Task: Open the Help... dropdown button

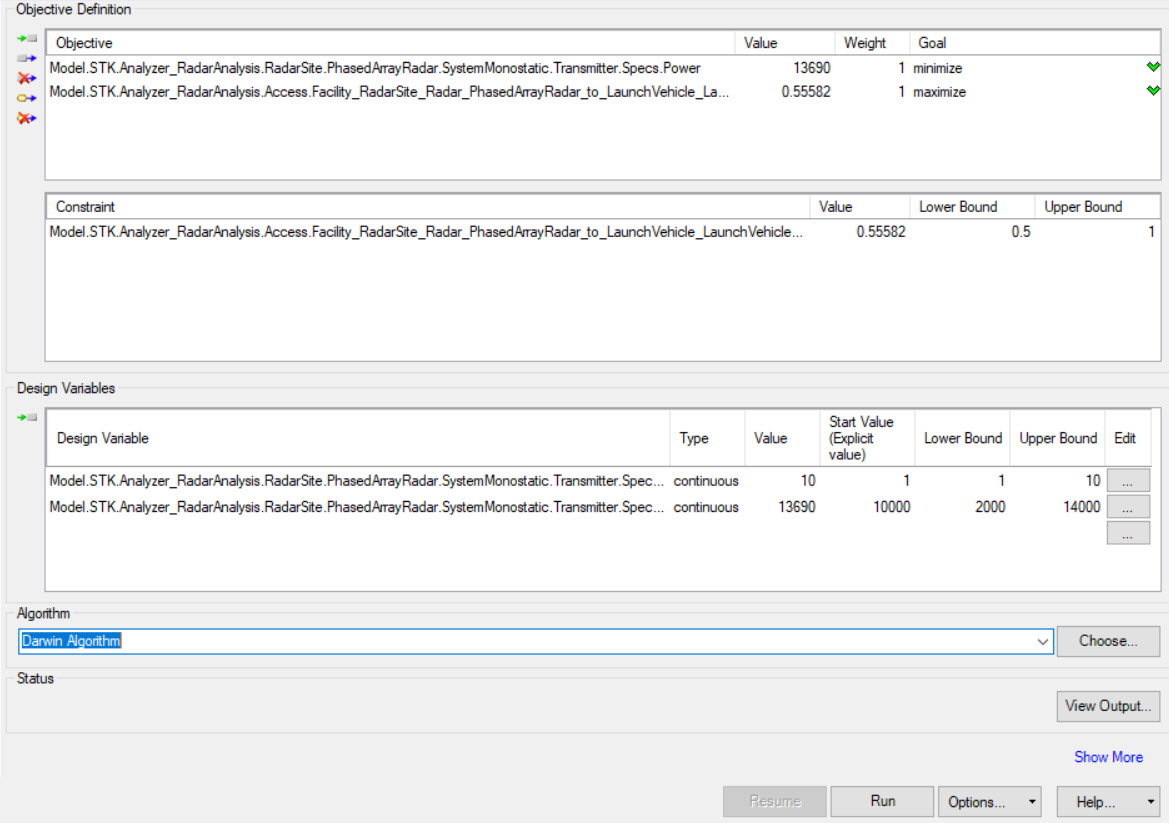Action: coord(1105,802)
